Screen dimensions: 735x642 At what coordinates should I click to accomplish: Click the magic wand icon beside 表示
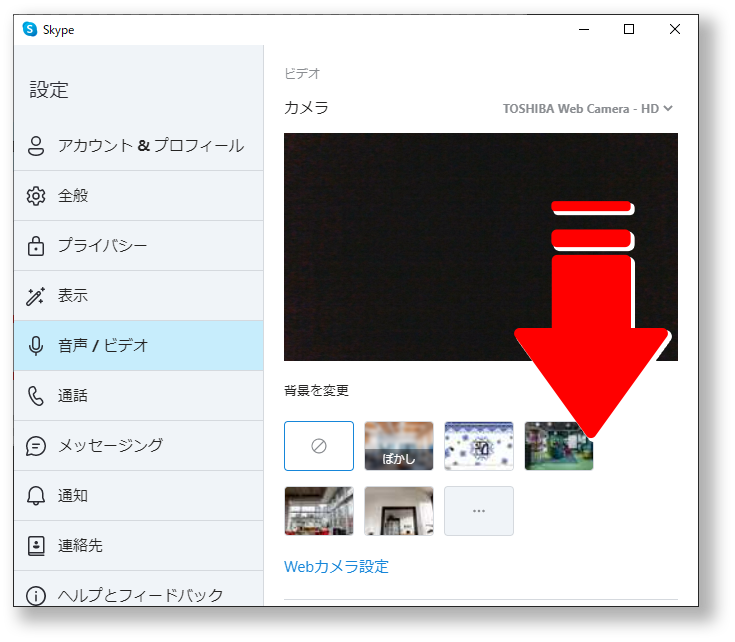click(36, 296)
